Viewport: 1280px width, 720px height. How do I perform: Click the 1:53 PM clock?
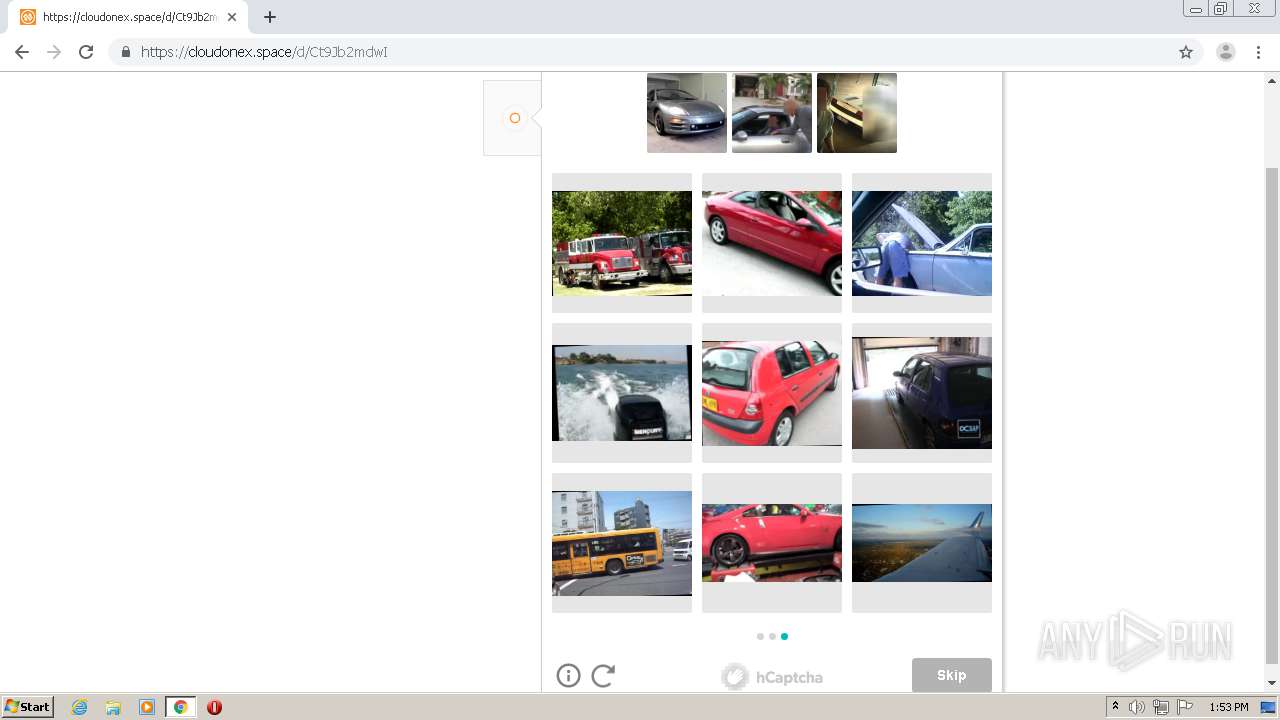click(1228, 707)
